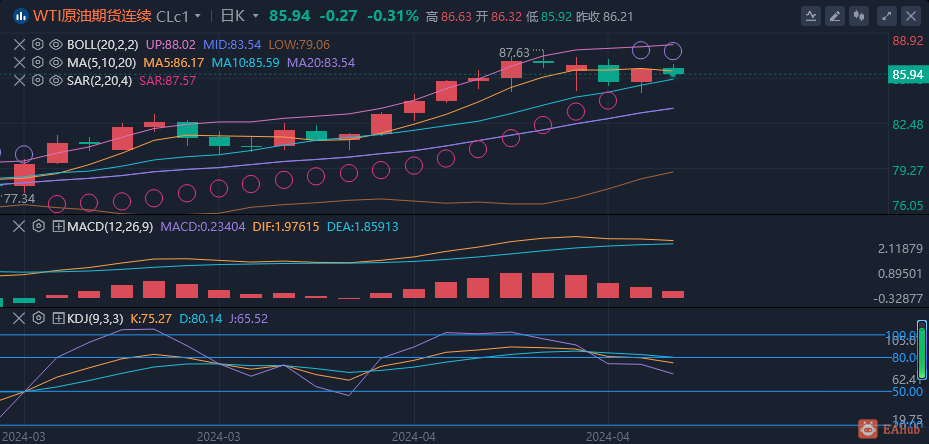
Task: Click the UP:88.02 Bollinger value
Action: click(171, 44)
